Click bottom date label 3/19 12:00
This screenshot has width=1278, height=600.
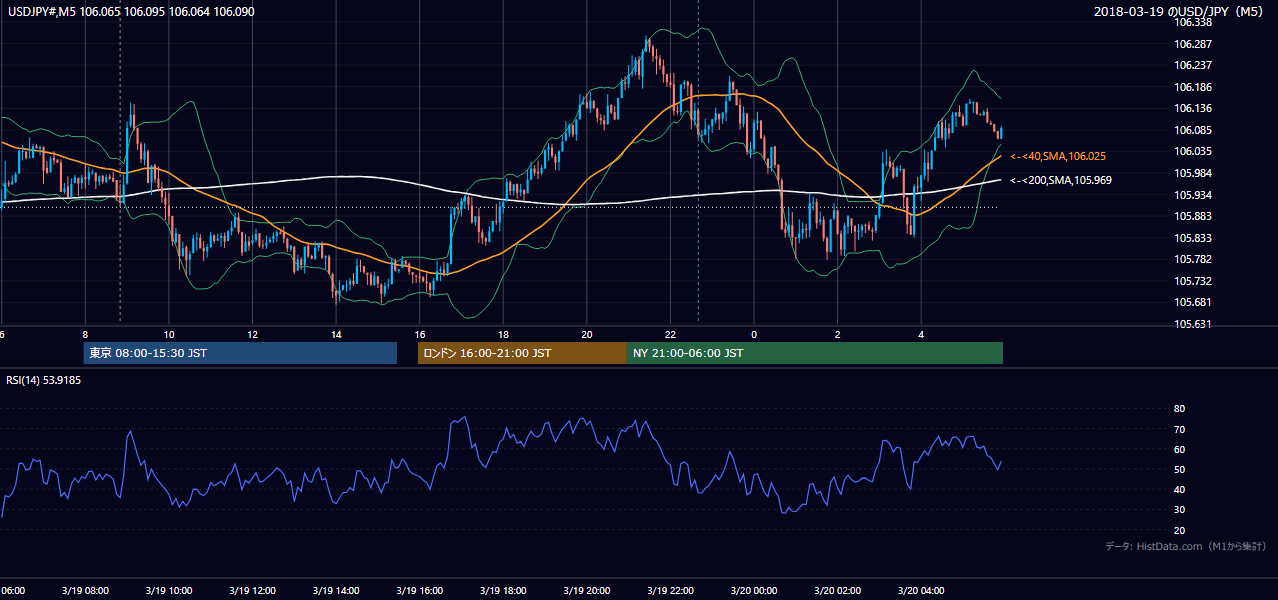pos(253,591)
